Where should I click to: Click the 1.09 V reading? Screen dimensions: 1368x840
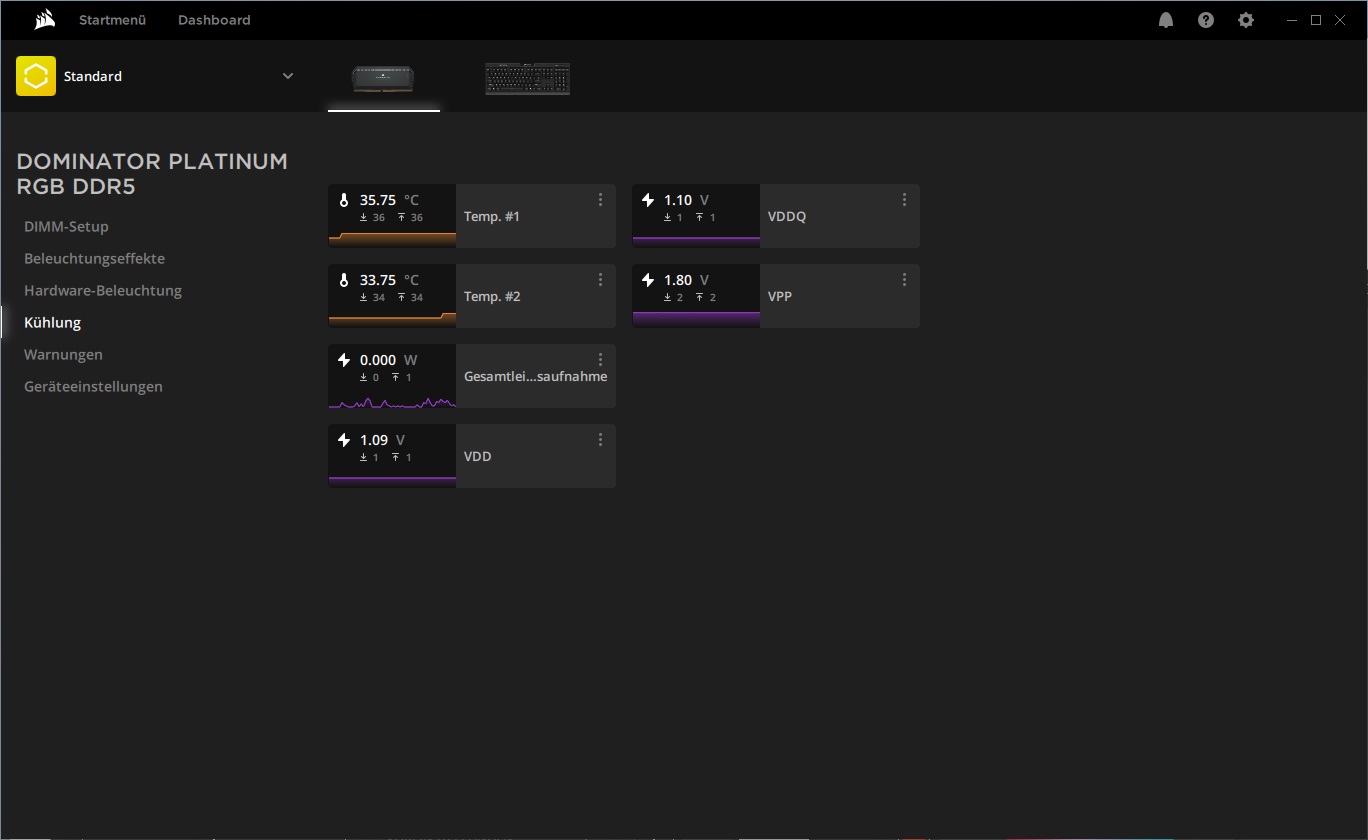382,440
